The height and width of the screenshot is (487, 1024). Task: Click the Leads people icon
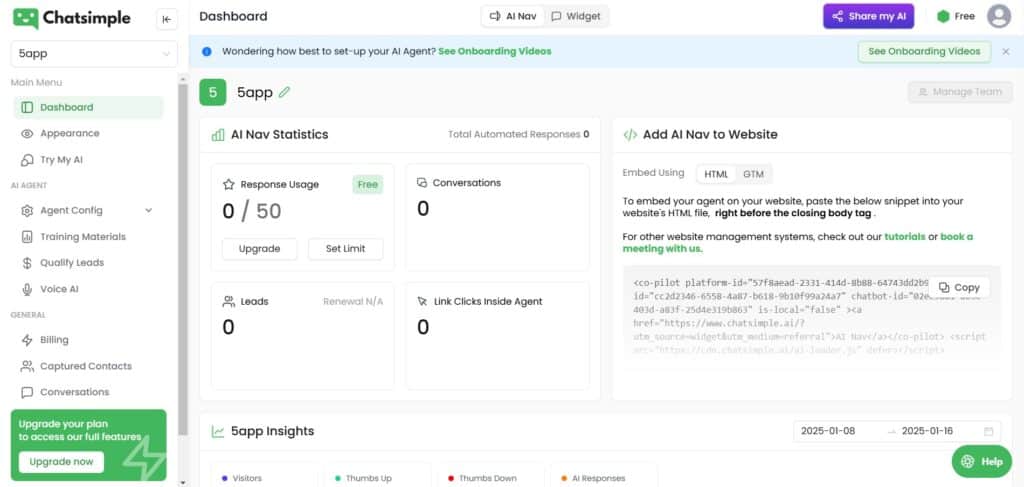229,302
